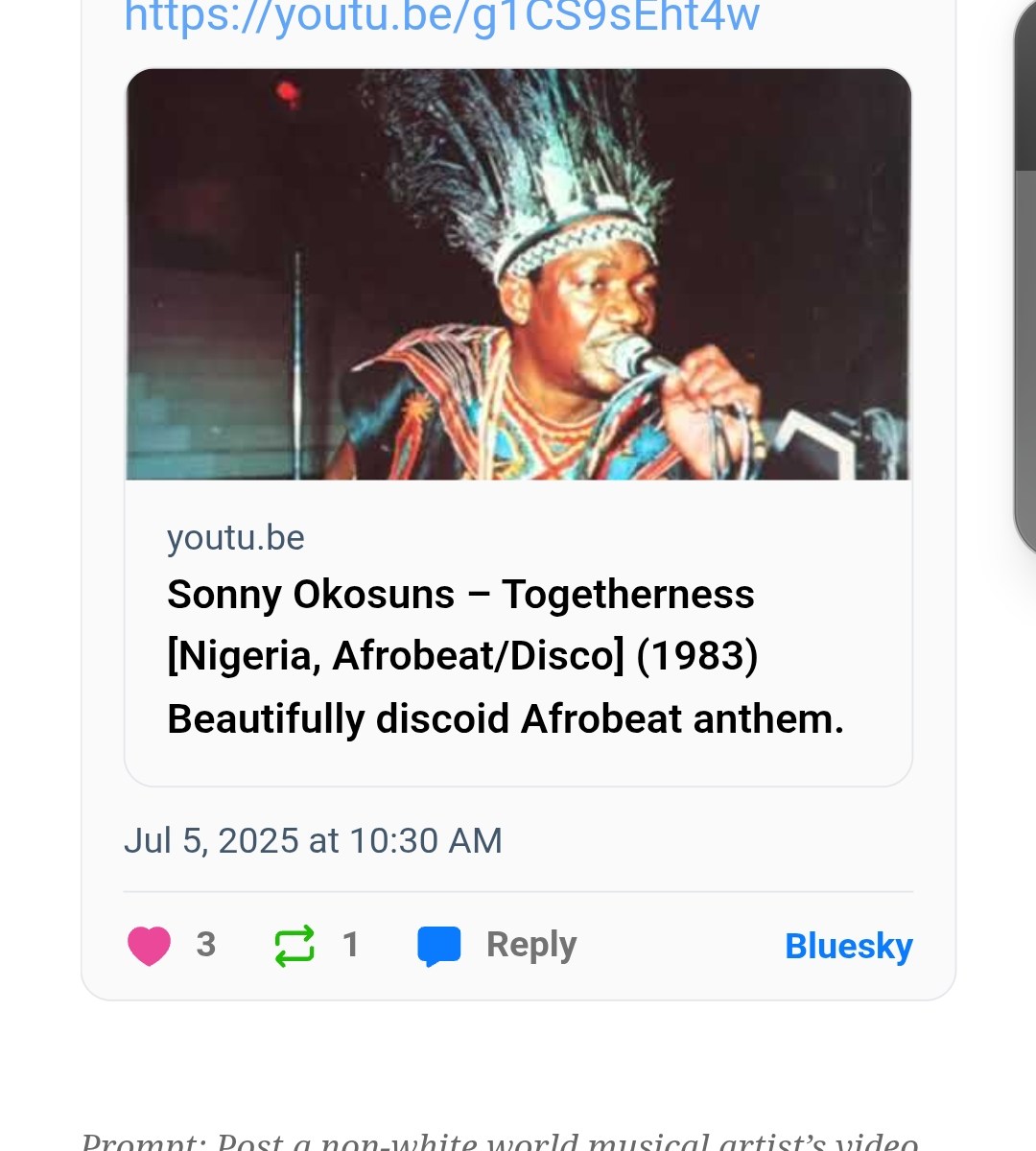Open the Bluesky link
Screen dimensions: 1036x1151
point(848,946)
